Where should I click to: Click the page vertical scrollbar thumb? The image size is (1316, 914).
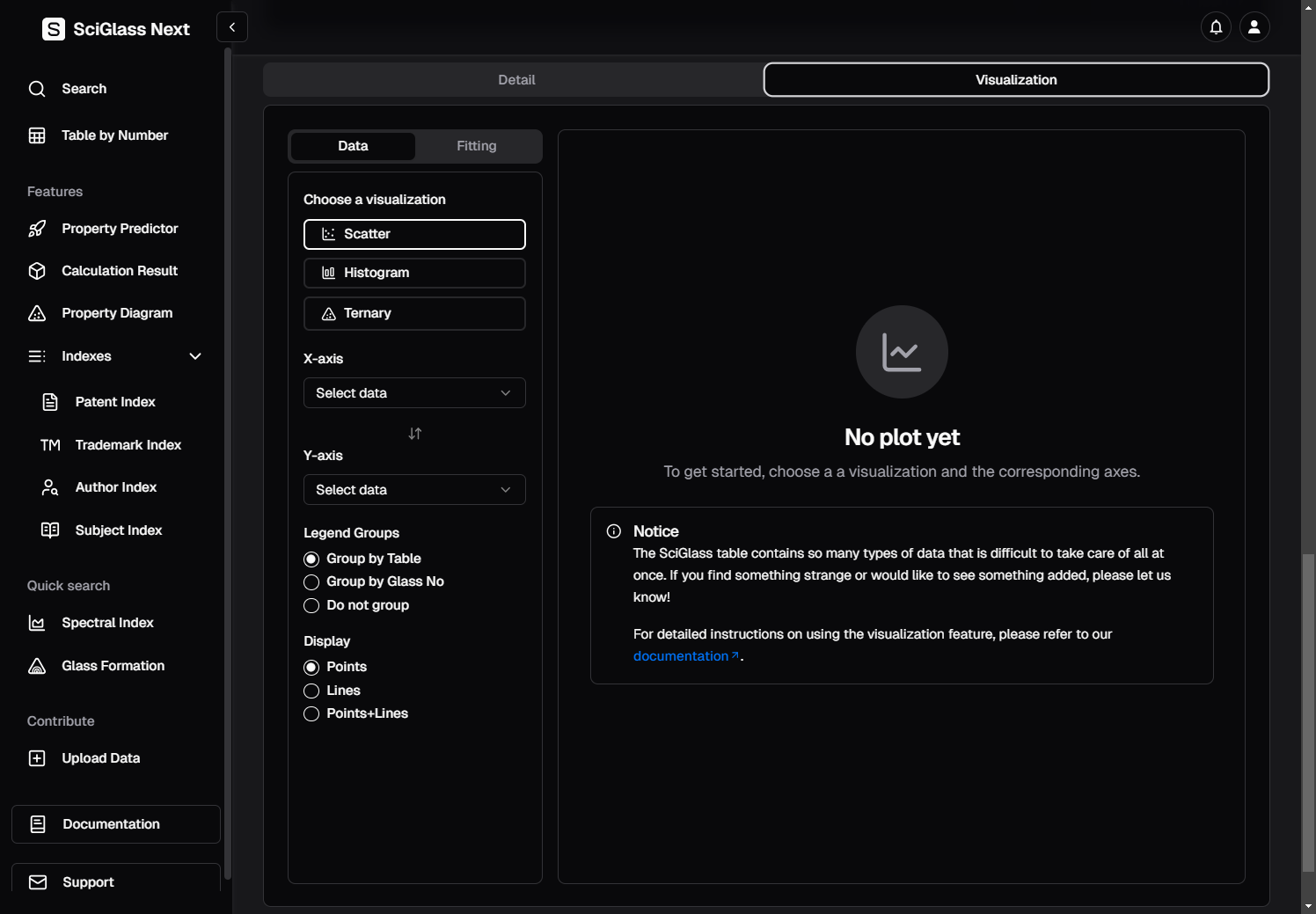(1308, 713)
